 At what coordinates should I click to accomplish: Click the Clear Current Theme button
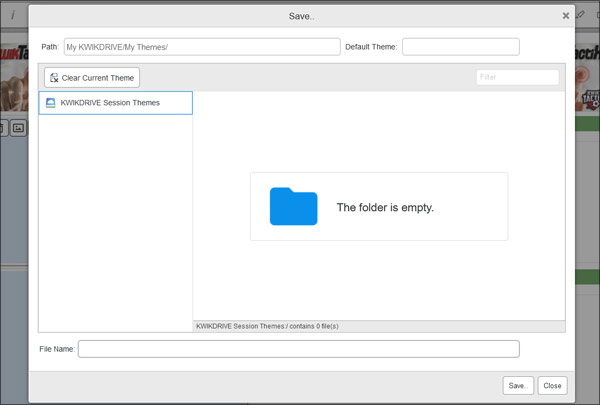91,78
